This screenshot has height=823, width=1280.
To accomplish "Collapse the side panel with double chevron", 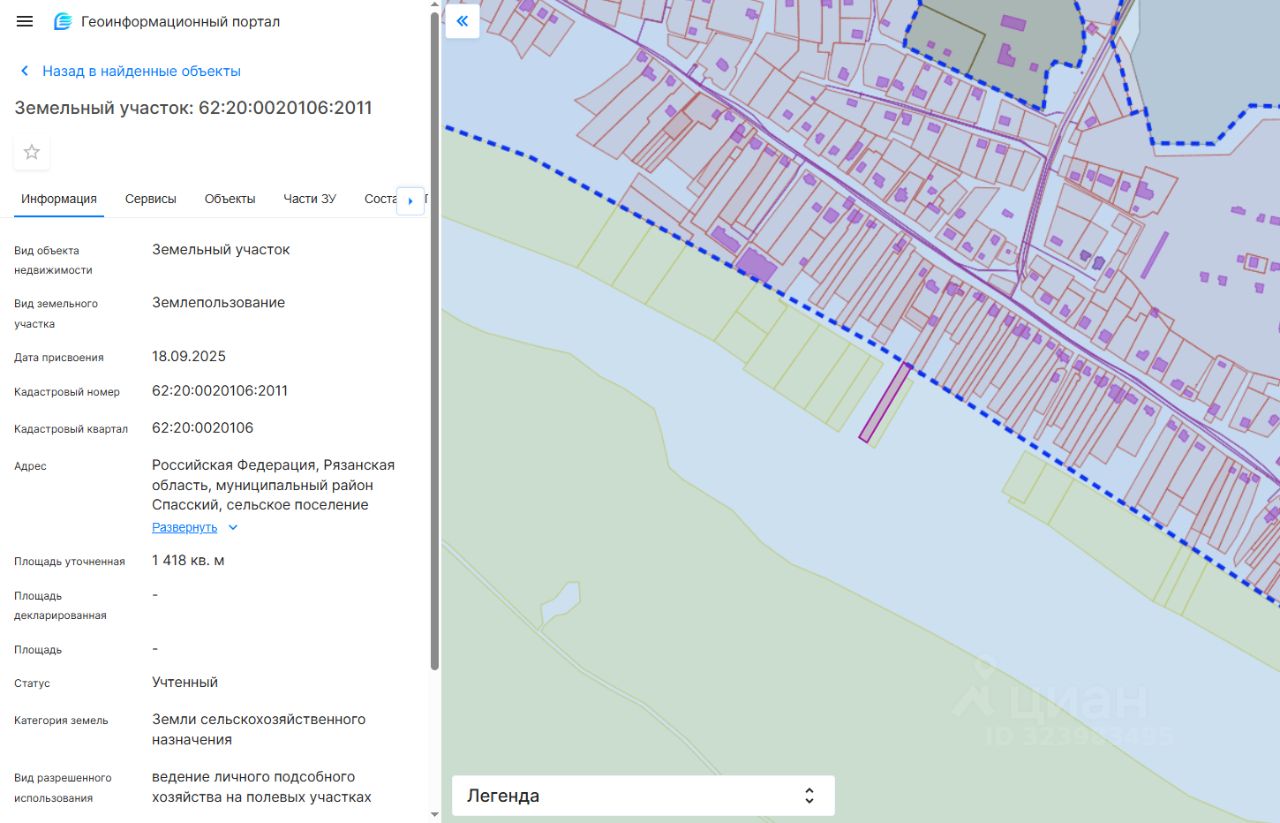I will pyautogui.click(x=462, y=21).
